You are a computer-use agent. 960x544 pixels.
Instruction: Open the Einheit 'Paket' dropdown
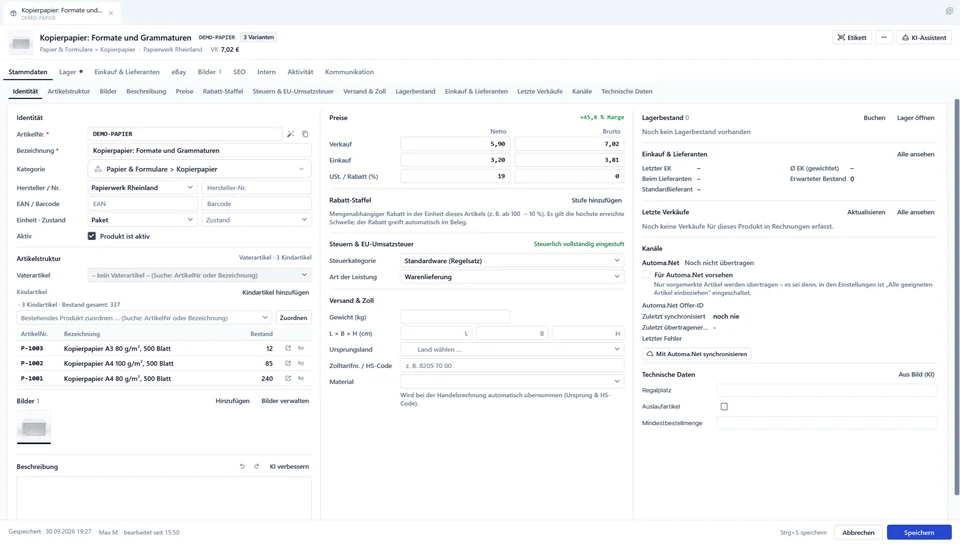[x=142, y=220]
